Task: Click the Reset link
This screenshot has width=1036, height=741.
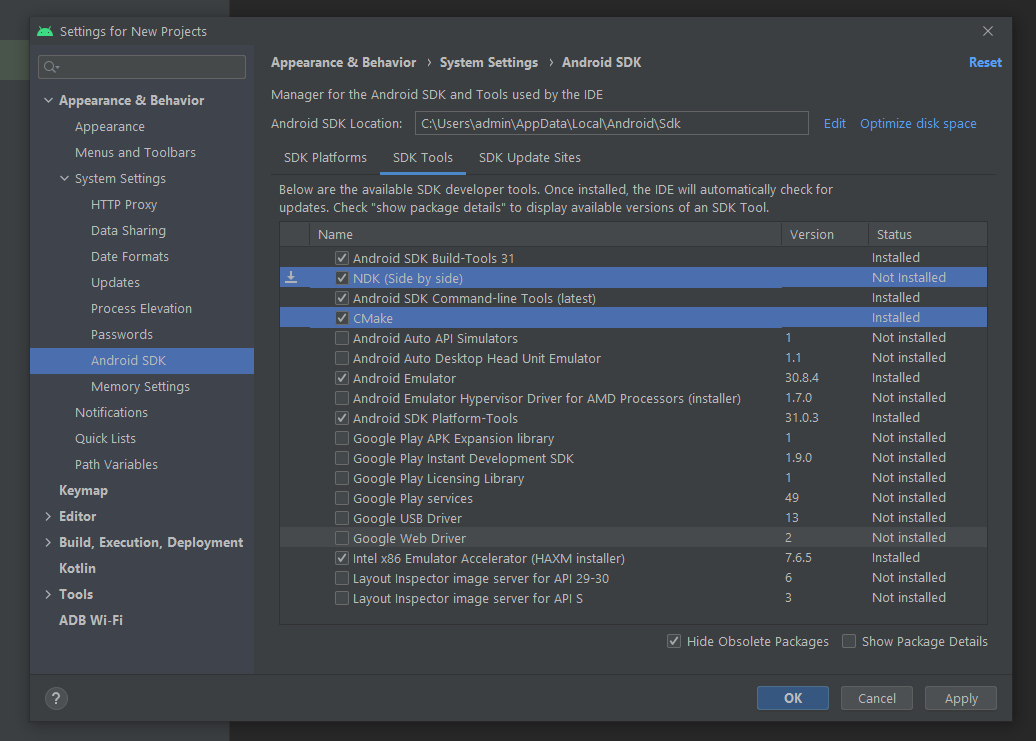Action: [985, 62]
